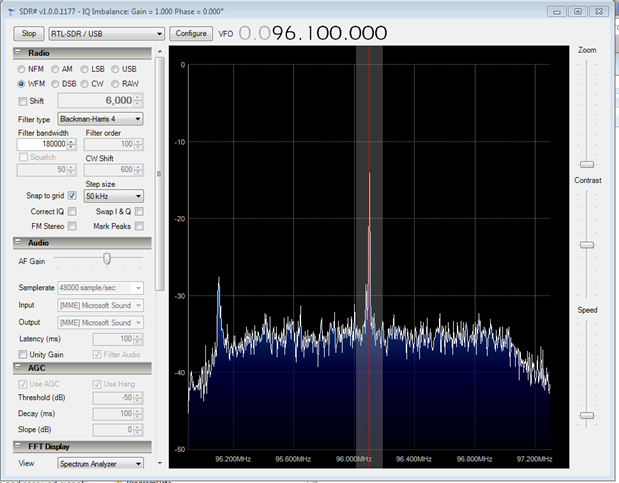Viewport: 619px width, 483px height.
Task: Expand the 50 kHz step size dropdown
Action: tap(113, 197)
